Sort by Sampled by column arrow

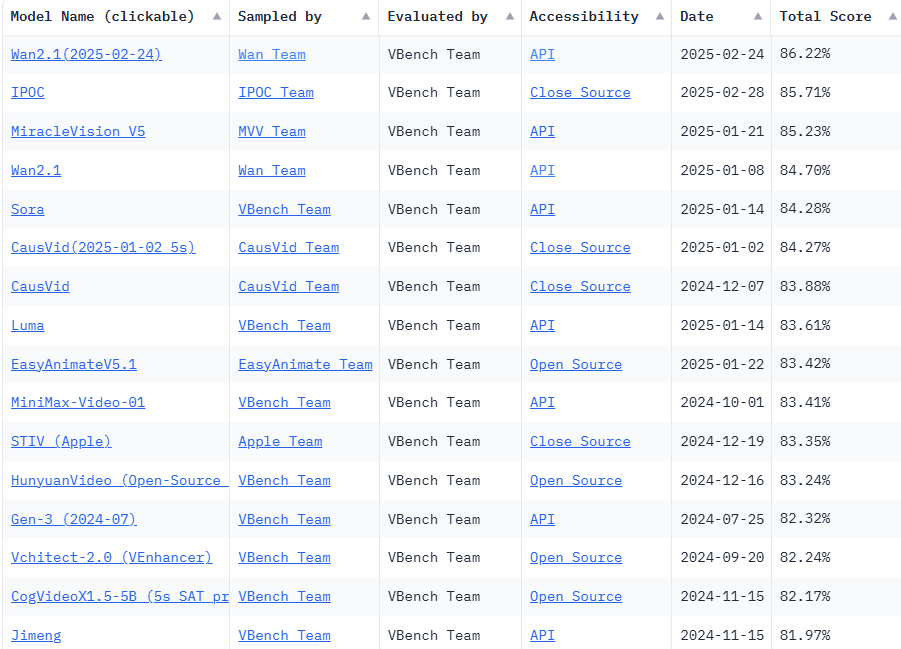(x=365, y=16)
